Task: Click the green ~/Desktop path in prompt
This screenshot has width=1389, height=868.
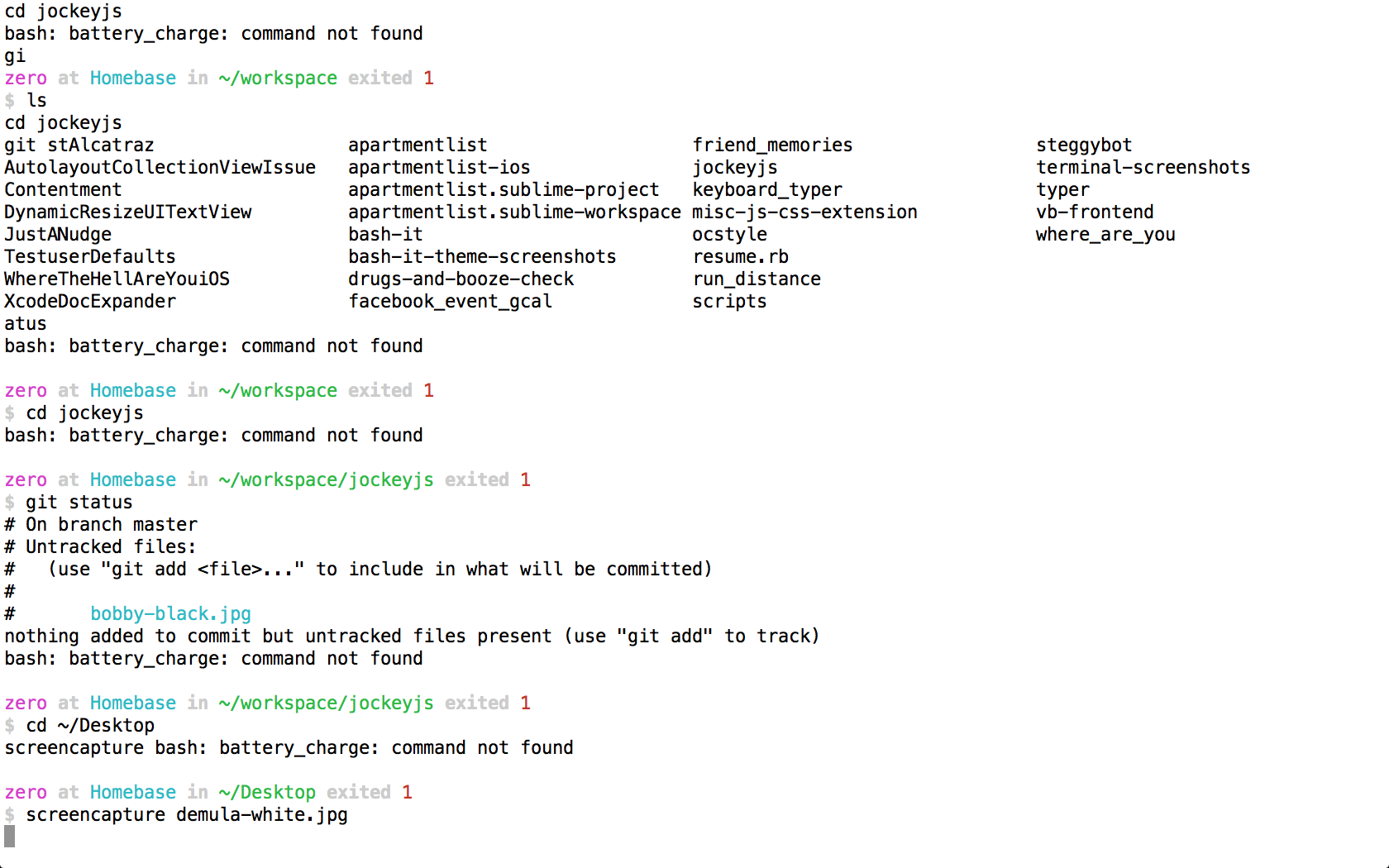Action: pyautogui.click(x=267, y=792)
